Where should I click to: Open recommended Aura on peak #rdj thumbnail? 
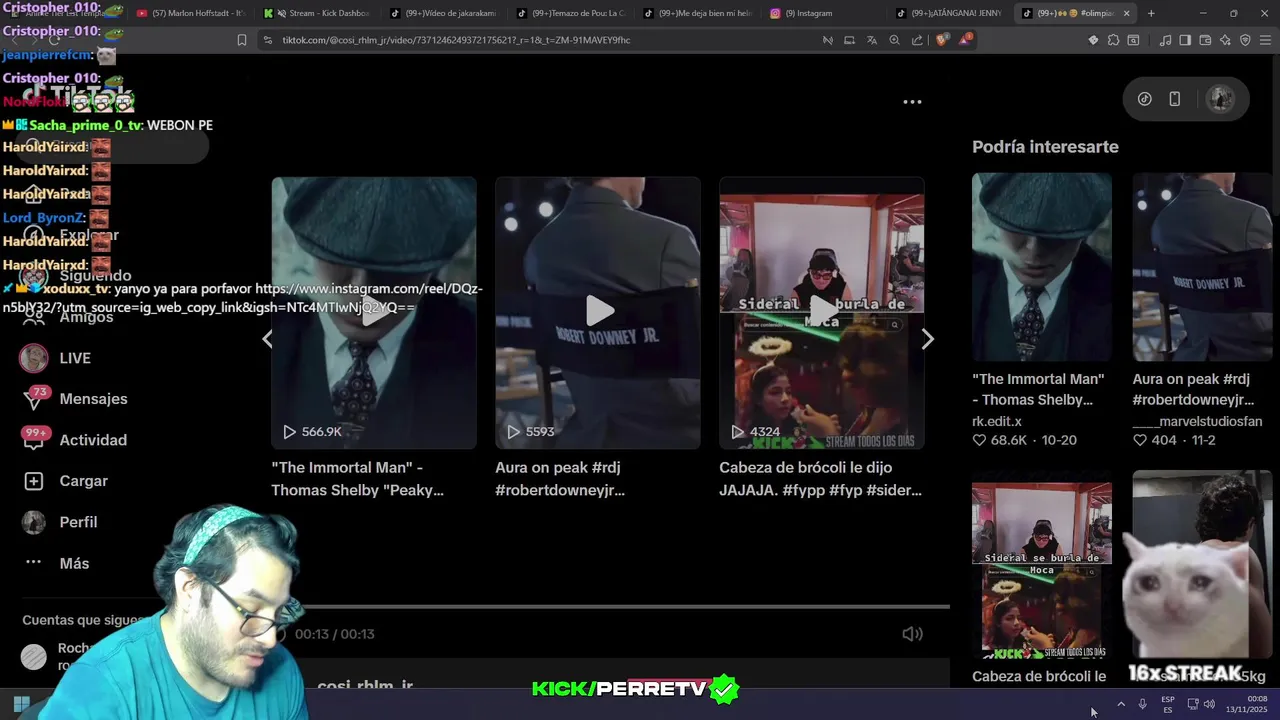tap(1202, 267)
